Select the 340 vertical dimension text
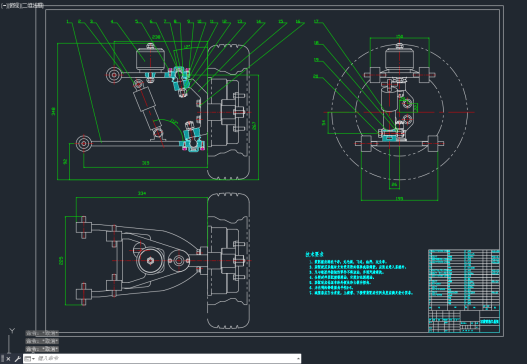Screen dimensions: 527x364 pos(53,111)
